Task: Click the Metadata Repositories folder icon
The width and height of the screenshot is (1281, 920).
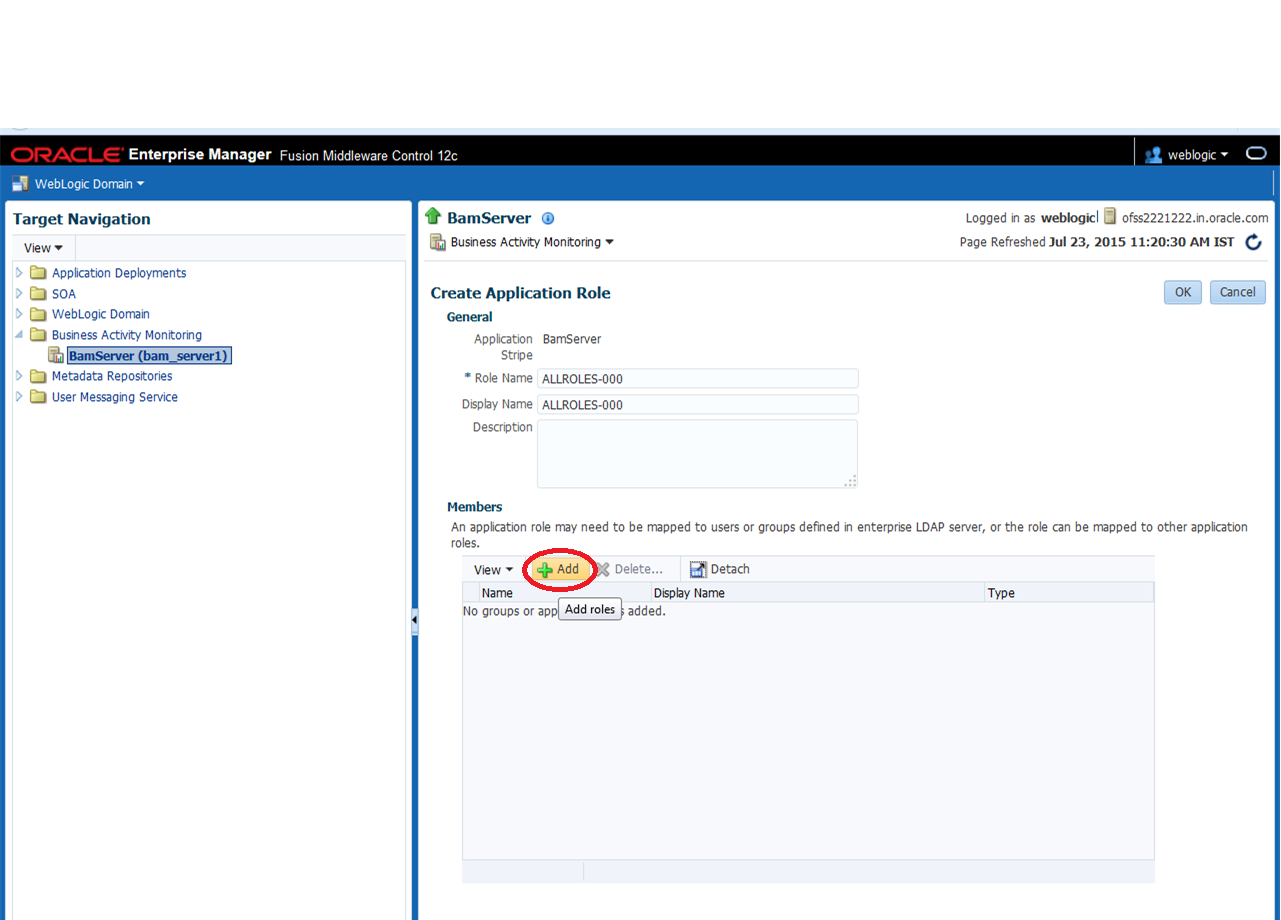Action: [x=38, y=376]
